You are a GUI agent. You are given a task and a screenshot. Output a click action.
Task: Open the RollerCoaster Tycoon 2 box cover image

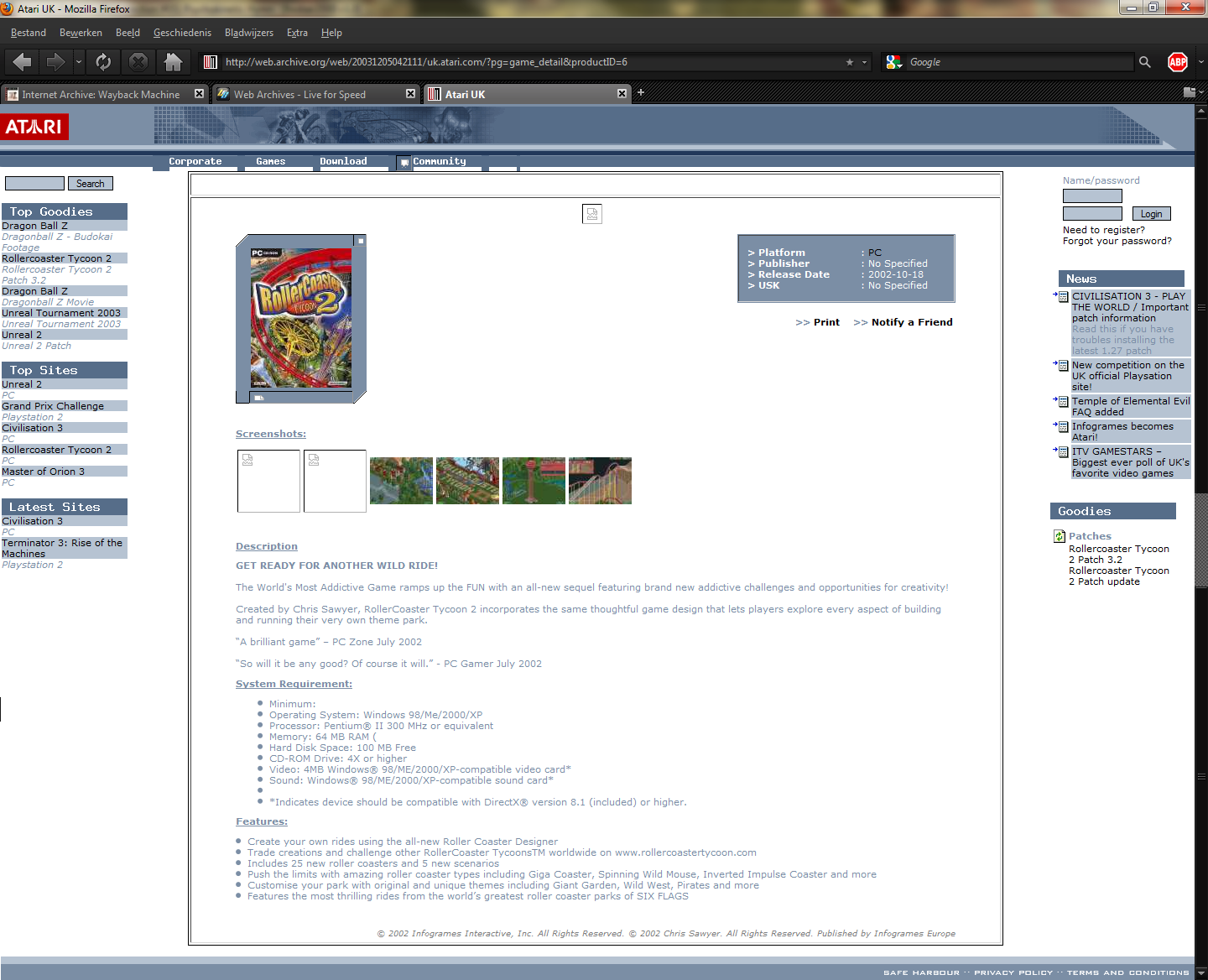[301, 319]
